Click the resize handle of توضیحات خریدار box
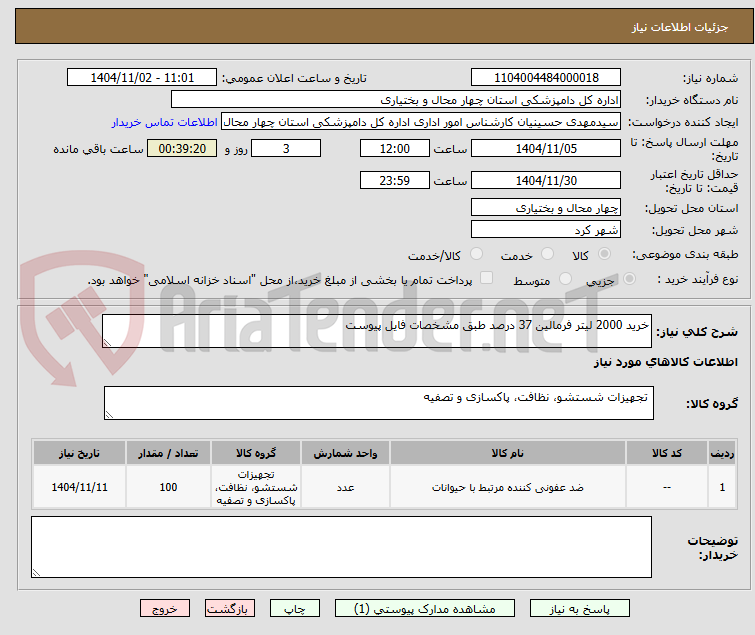The height and width of the screenshot is (635, 755). click(36, 572)
